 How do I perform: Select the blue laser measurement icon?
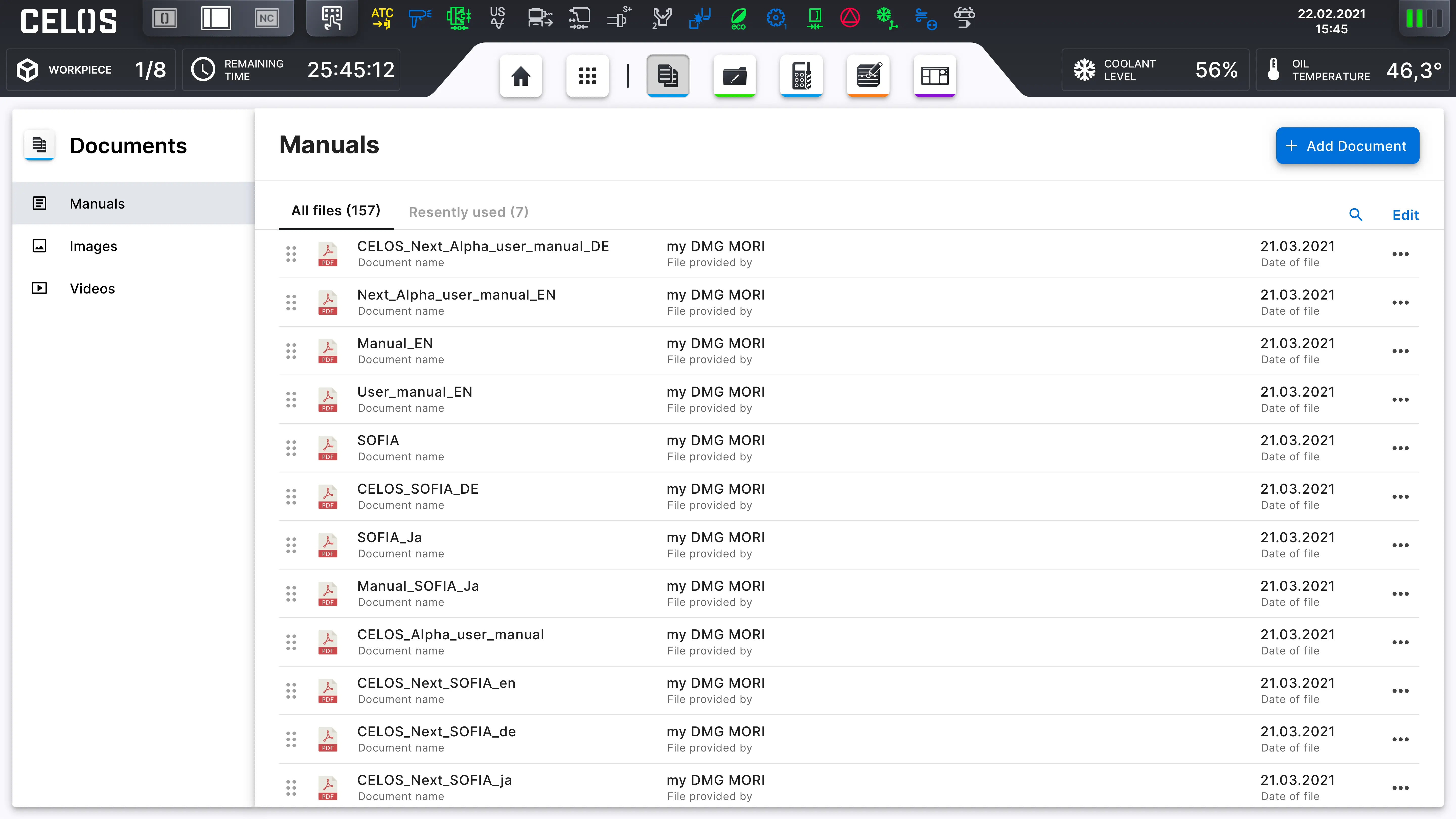point(700,18)
